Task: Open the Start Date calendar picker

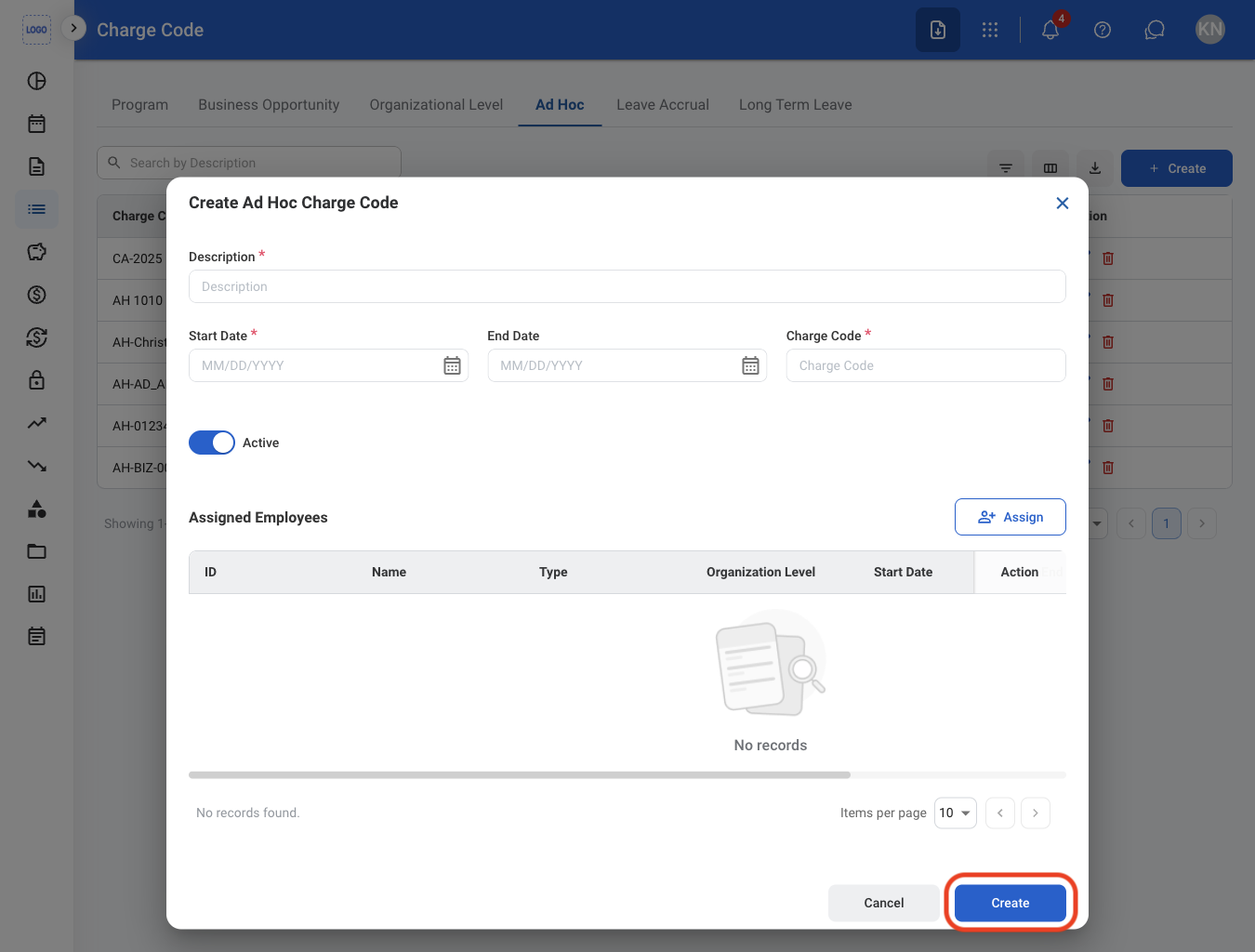Action: 452,365
